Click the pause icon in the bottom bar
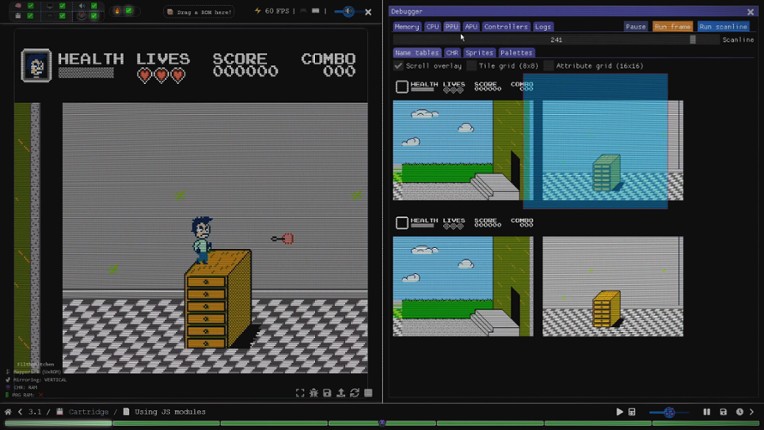This screenshot has height=430, width=764. (x=707, y=412)
